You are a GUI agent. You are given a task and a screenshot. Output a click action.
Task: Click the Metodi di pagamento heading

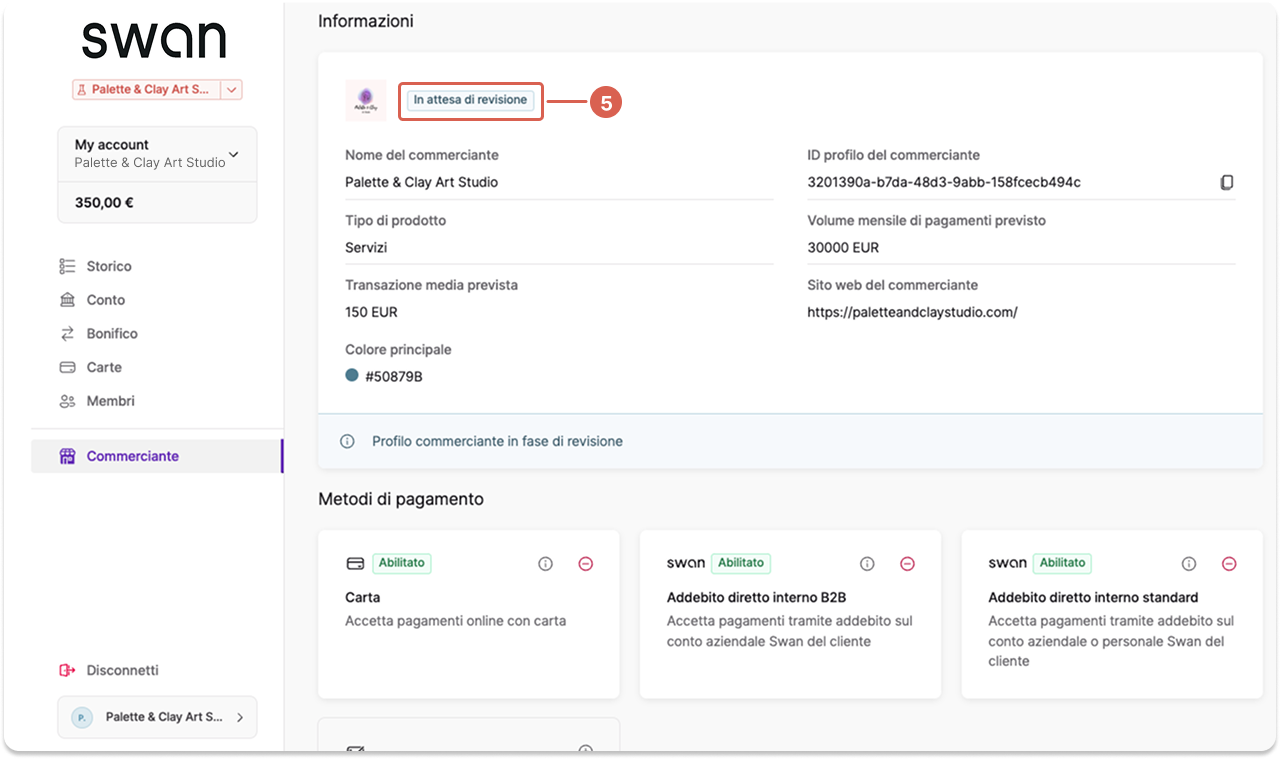tap(401, 499)
